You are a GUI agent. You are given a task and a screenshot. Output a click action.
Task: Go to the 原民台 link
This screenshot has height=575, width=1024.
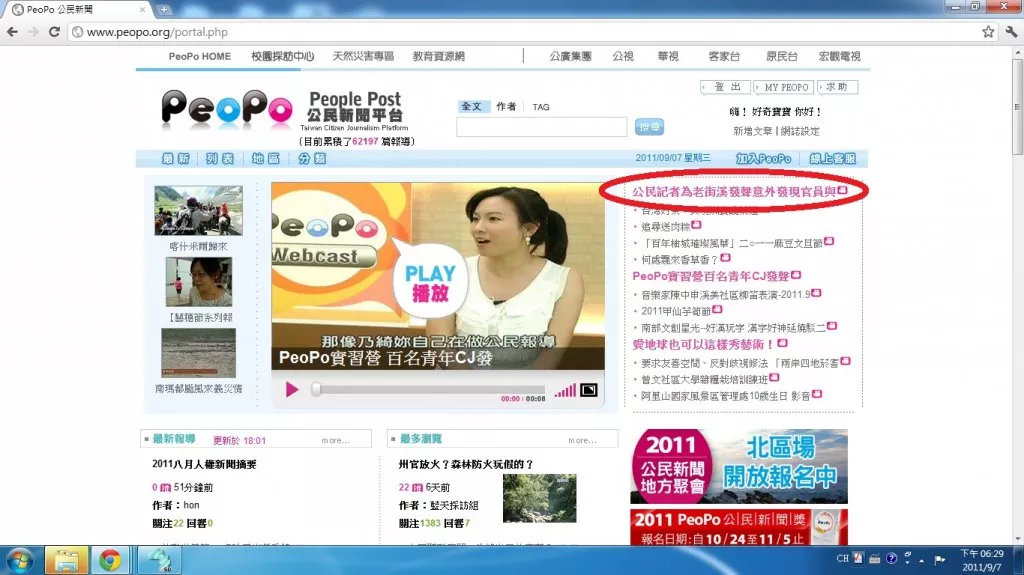pyautogui.click(x=782, y=56)
